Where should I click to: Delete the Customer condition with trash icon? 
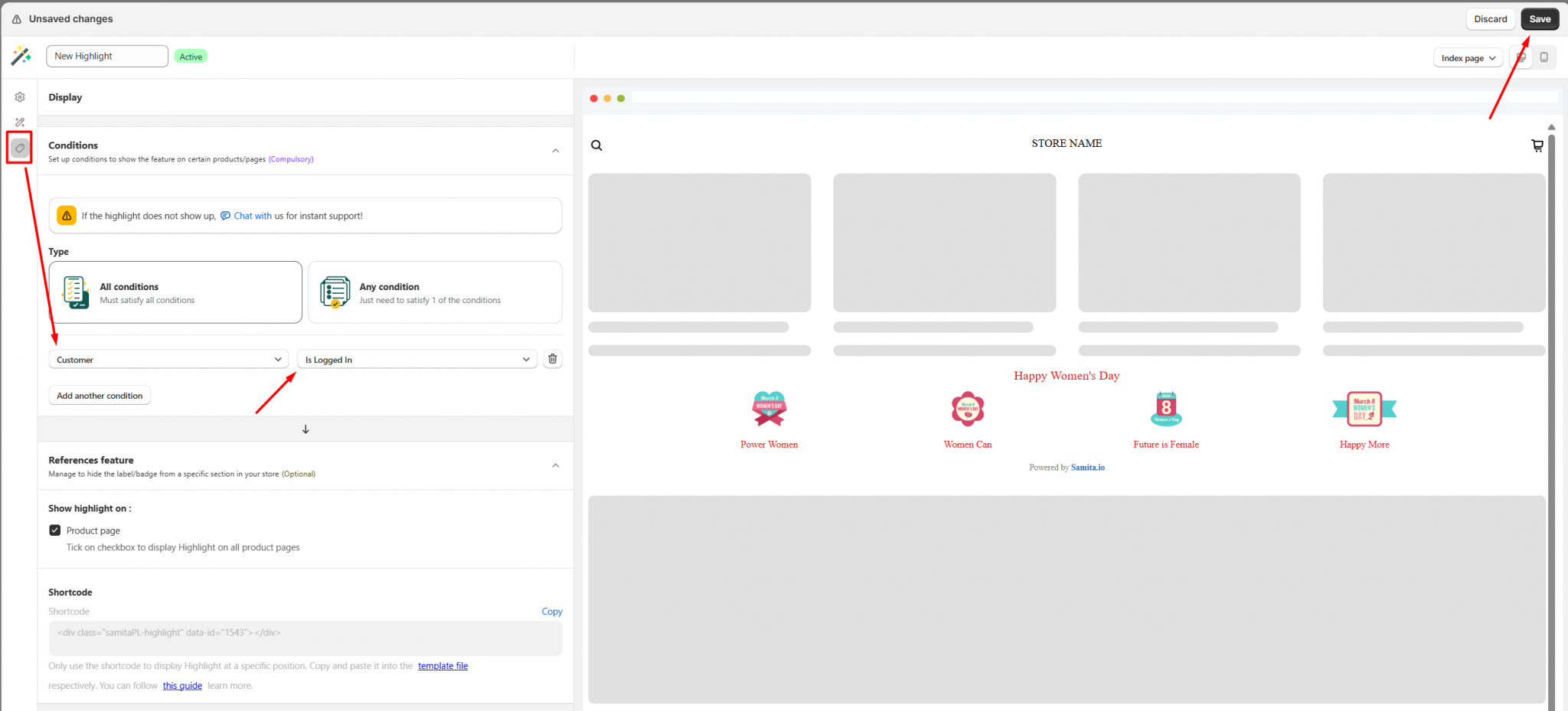pyautogui.click(x=552, y=359)
